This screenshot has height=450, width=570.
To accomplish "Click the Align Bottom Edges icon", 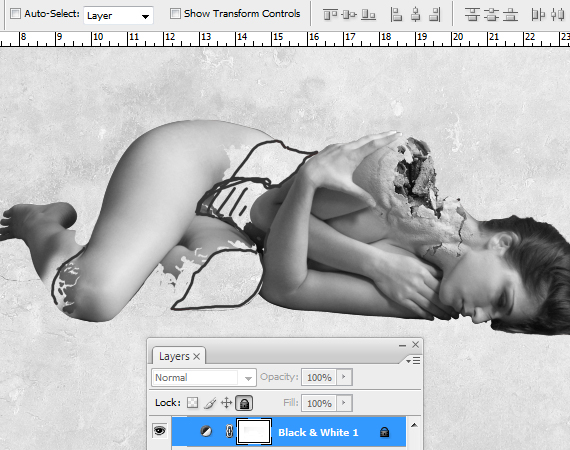I will pyautogui.click(x=368, y=15).
